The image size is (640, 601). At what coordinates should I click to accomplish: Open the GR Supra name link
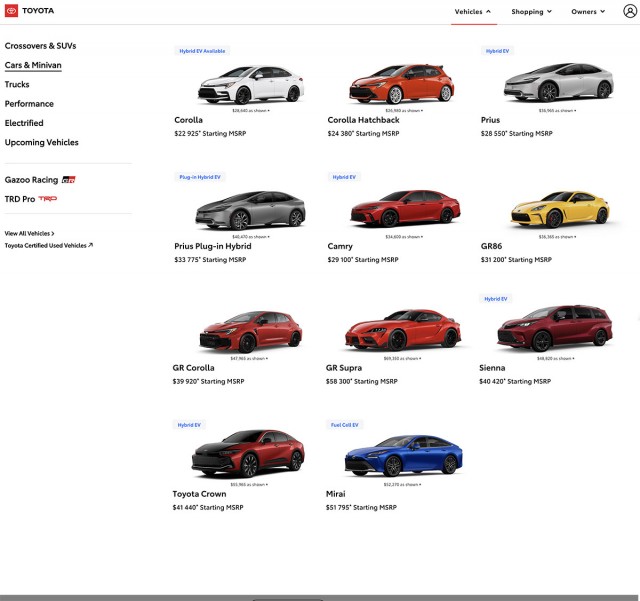[344, 368]
